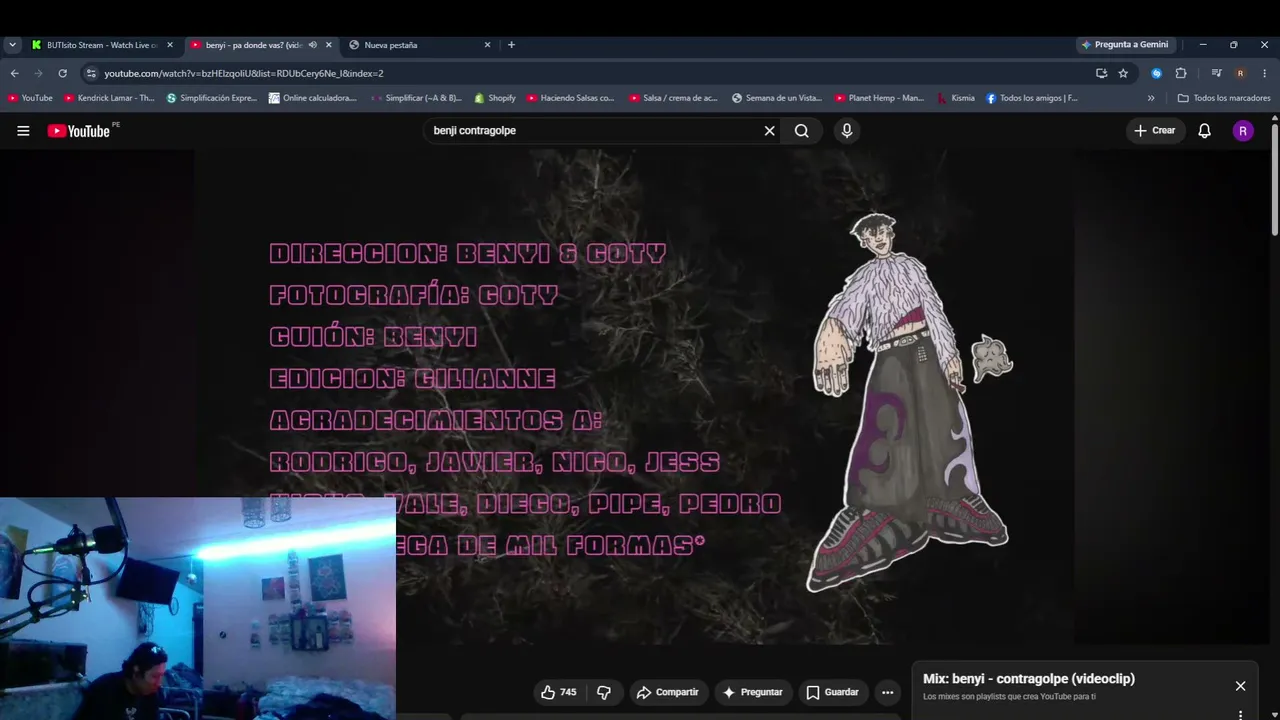Dislike the video
Image resolution: width=1280 pixels, height=720 pixels.
click(604, 692)
